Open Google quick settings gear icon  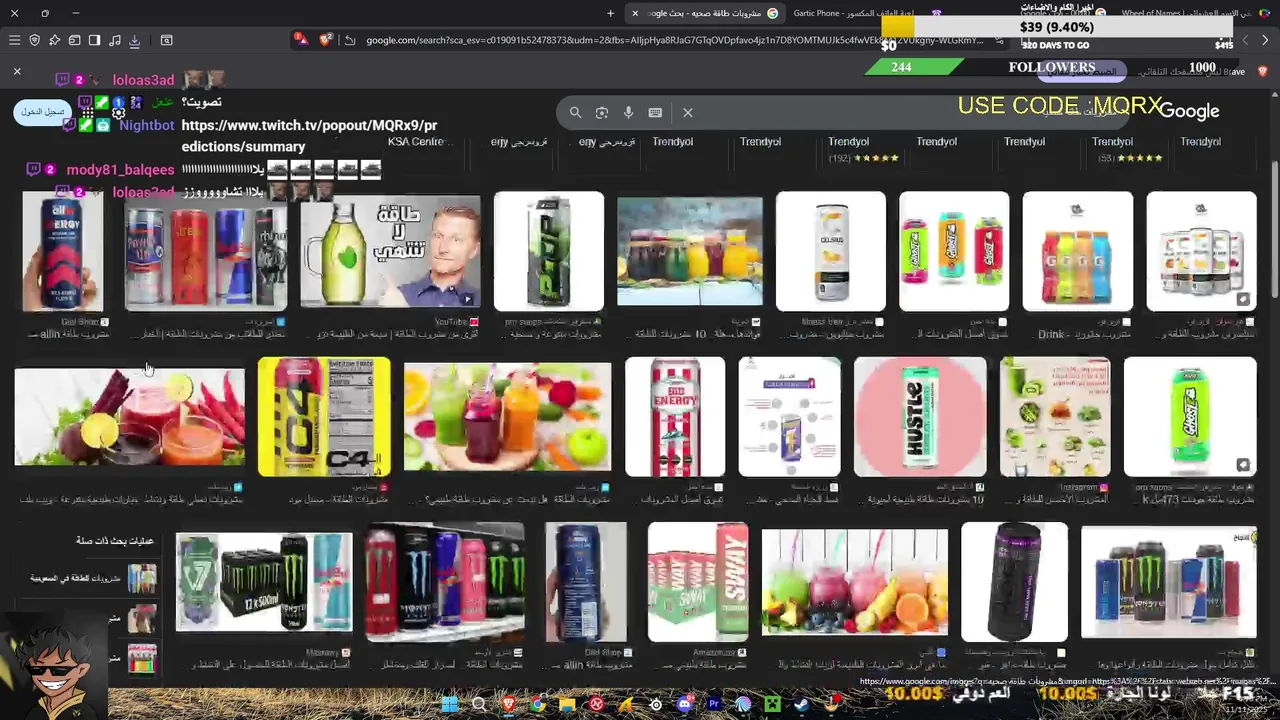[118, 112]
